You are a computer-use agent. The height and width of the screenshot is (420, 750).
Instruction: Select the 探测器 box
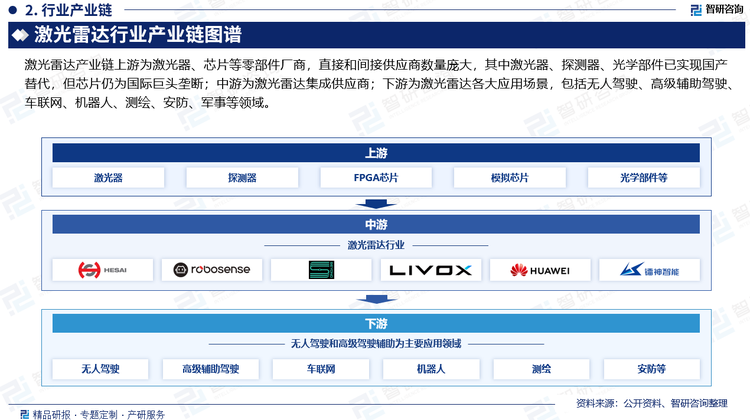(242, 177)
